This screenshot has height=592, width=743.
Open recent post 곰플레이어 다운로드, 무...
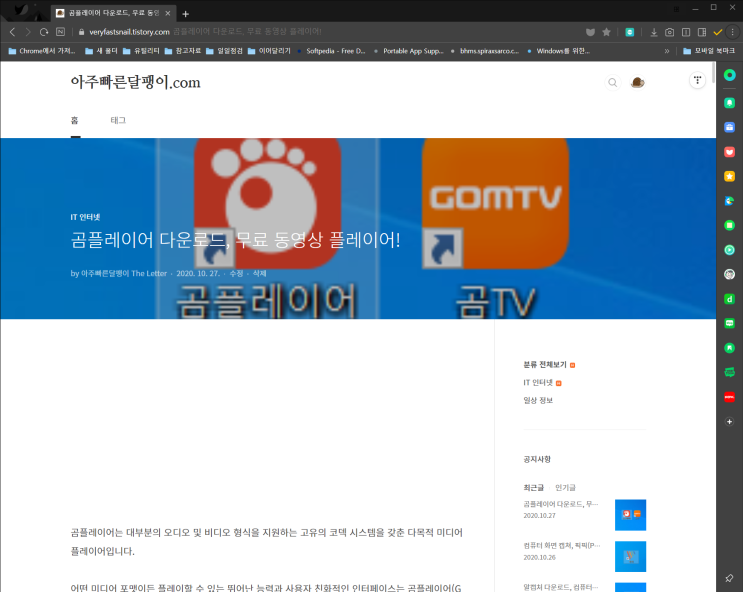(x=561, y=504)
